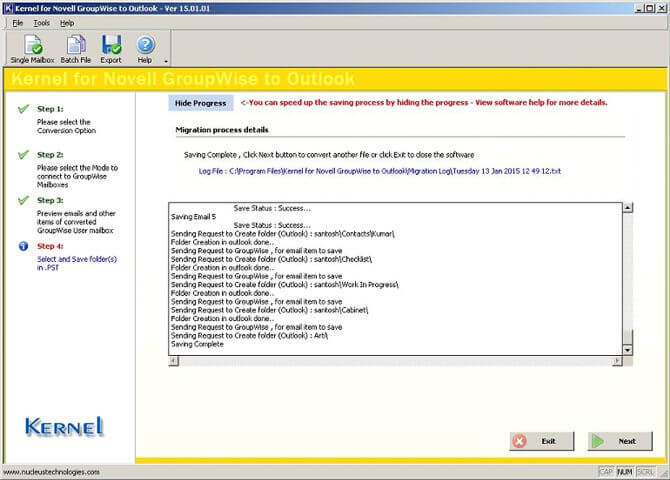Viewport: 670px width, 480px height.
Task: Click 'Please select the Conversion Option' text
Action: pos(66,126)
